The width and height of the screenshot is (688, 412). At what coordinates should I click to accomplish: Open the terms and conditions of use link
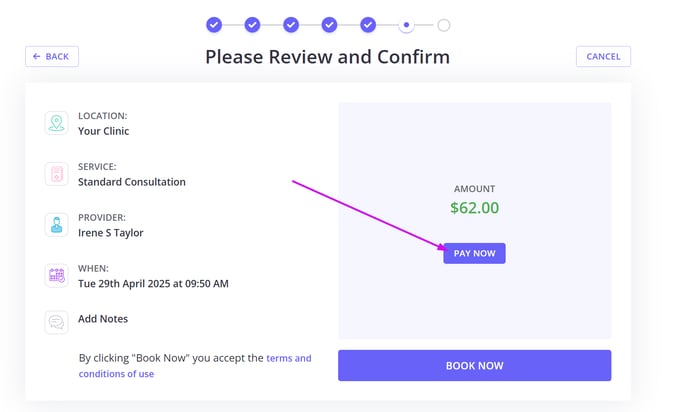pos(195,366)
